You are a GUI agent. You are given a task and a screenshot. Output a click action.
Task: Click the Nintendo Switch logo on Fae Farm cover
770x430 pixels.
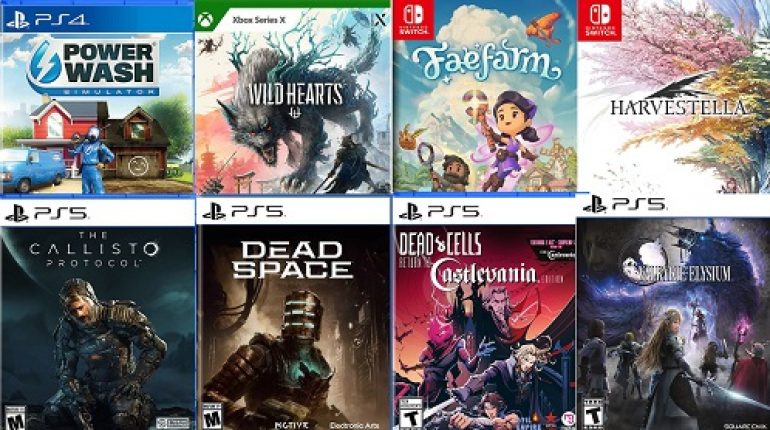coord(415,18)
